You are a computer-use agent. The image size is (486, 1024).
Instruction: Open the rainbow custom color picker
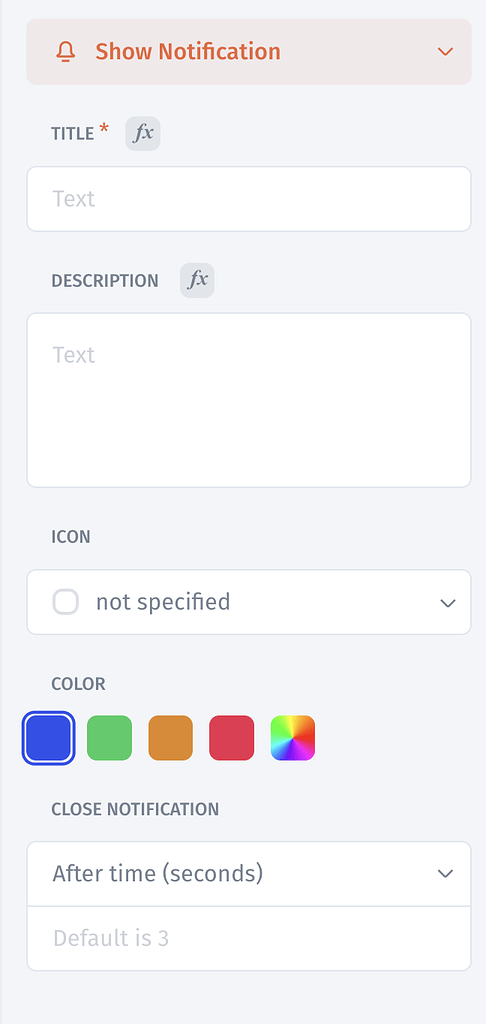pos(293,738)
